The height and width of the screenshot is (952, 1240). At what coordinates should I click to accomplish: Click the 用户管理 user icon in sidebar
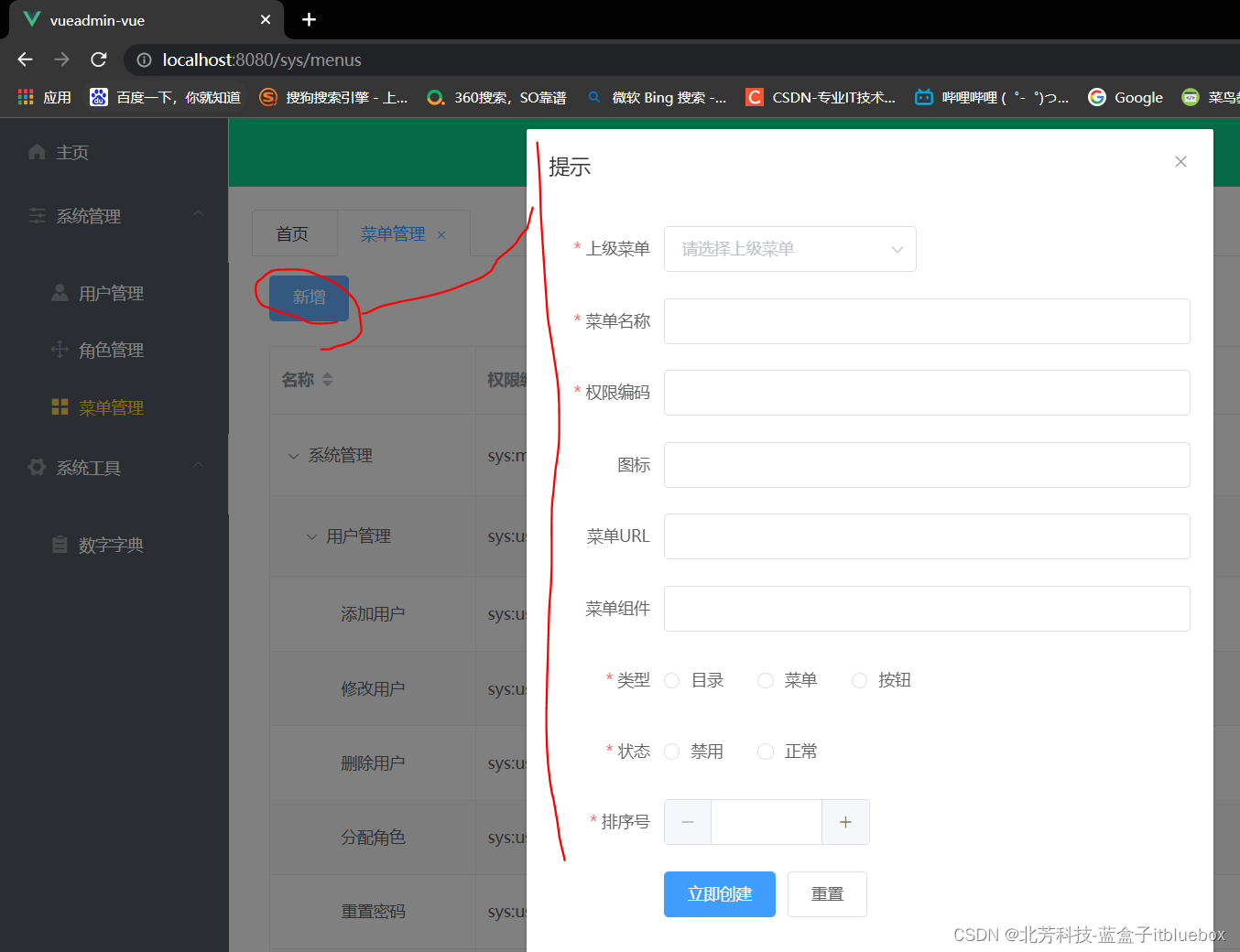coord(60,293)
